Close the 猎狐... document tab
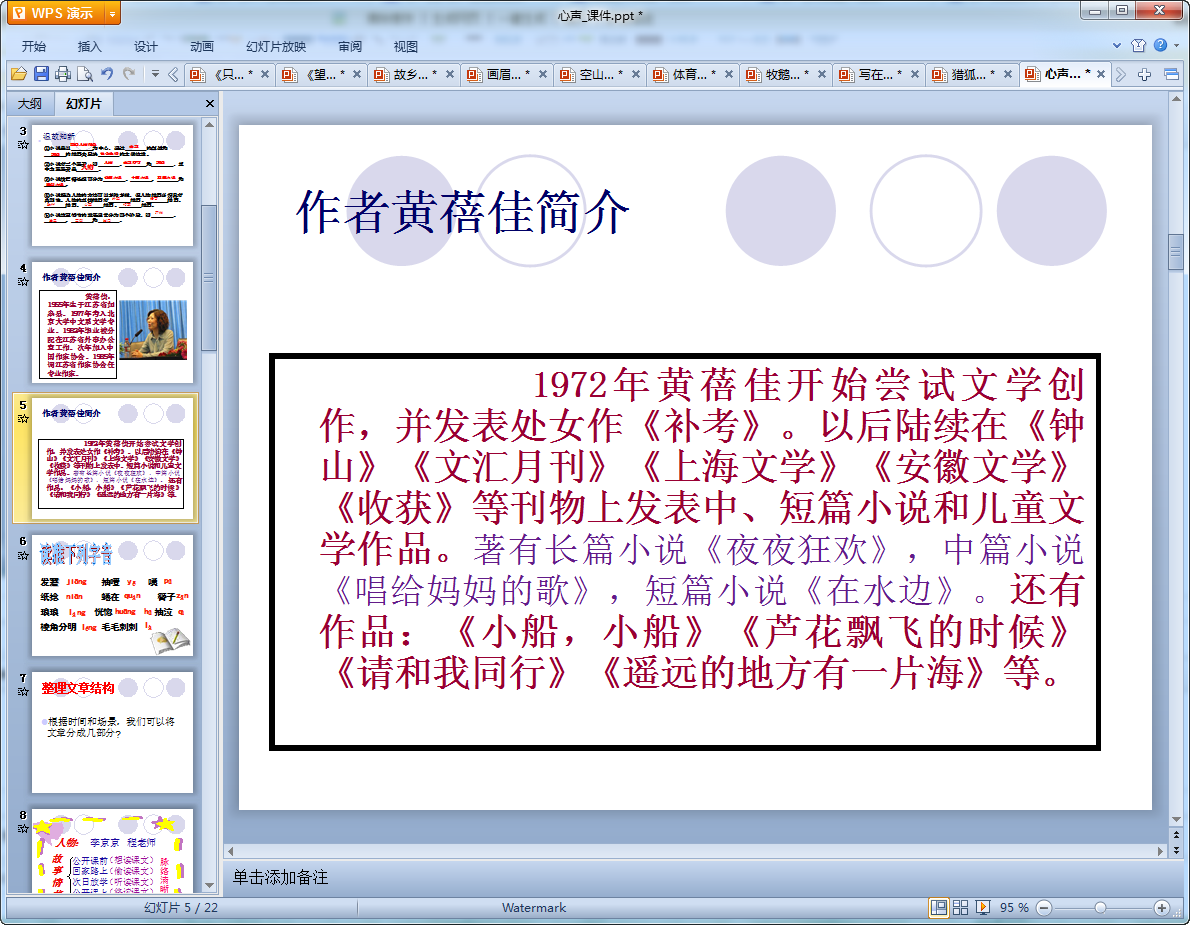This screenshot has height=925, width=1190. [x=1008, y=74]
